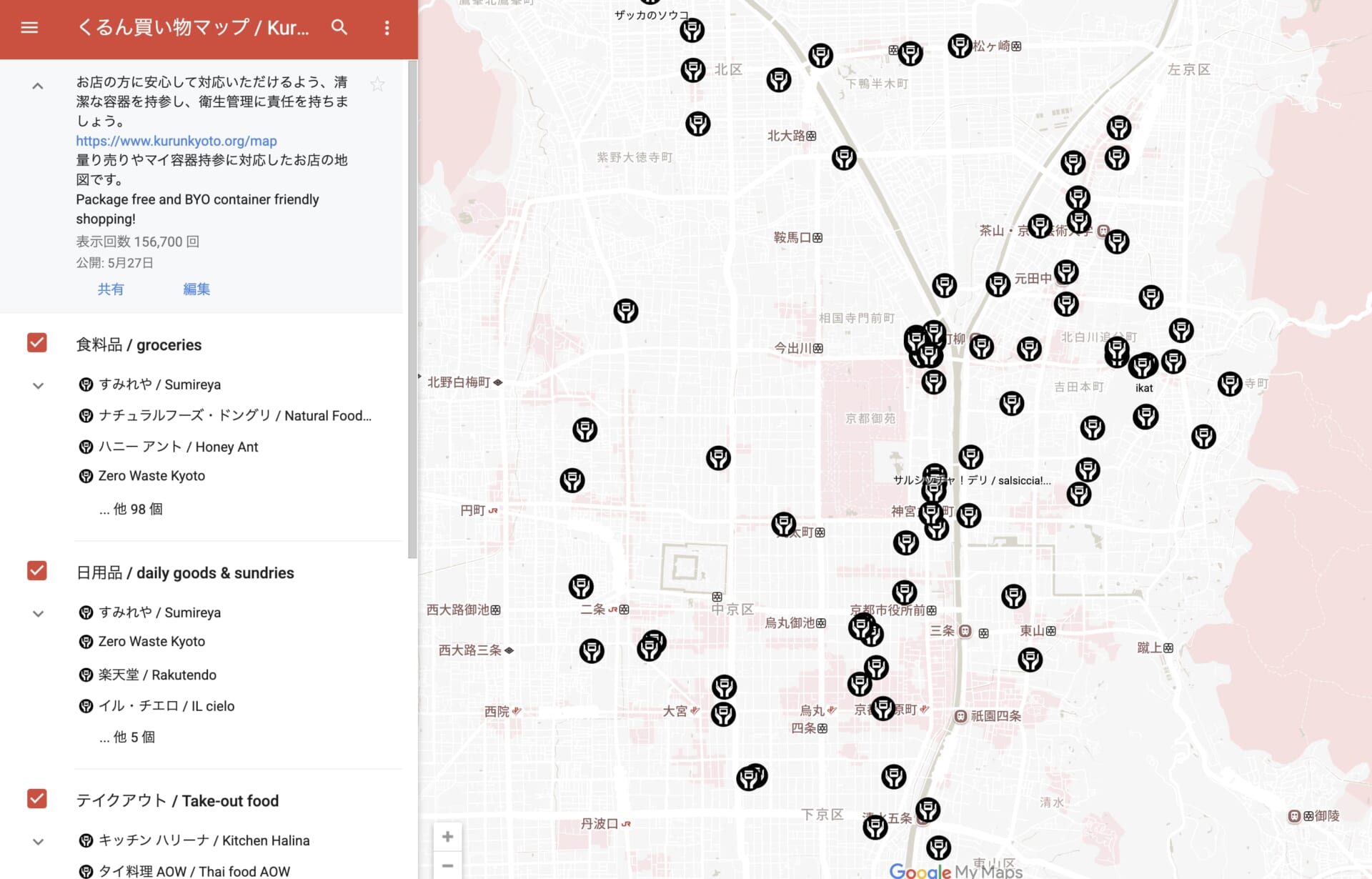
Task: Open the three-dot more options menu
Action: tap(387, 28)
